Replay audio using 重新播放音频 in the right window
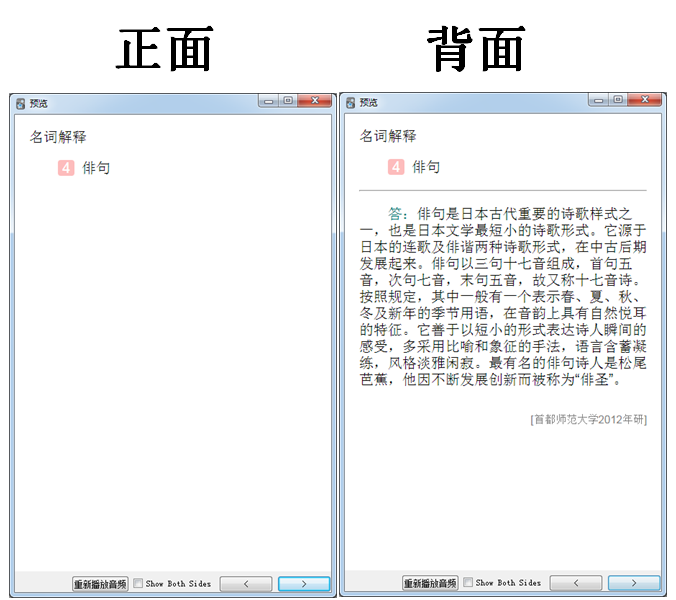The height and width of the screenshot is (600, 676). [x=430, y=583]
